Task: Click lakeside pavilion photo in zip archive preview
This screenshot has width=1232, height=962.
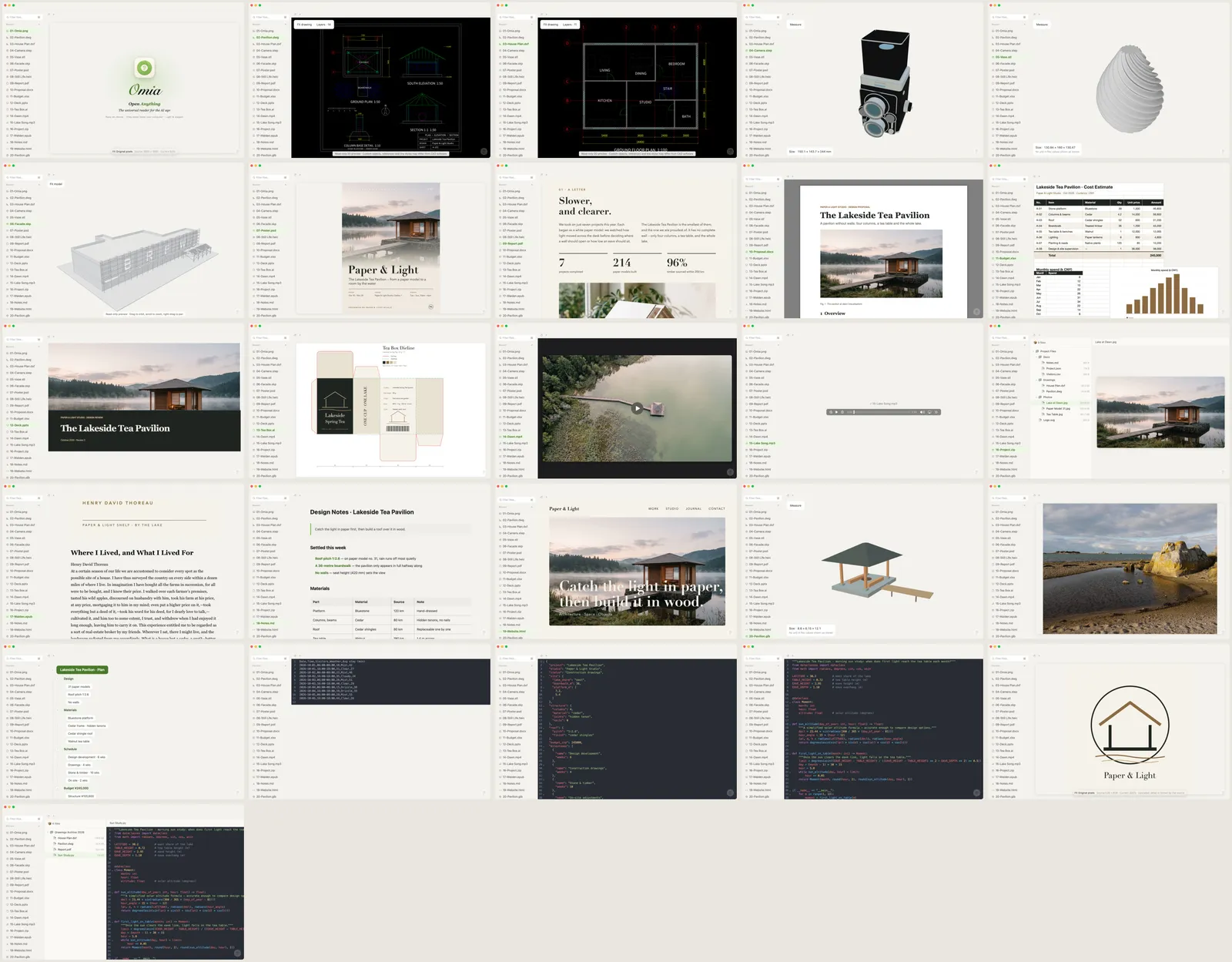Action: 1160,412
